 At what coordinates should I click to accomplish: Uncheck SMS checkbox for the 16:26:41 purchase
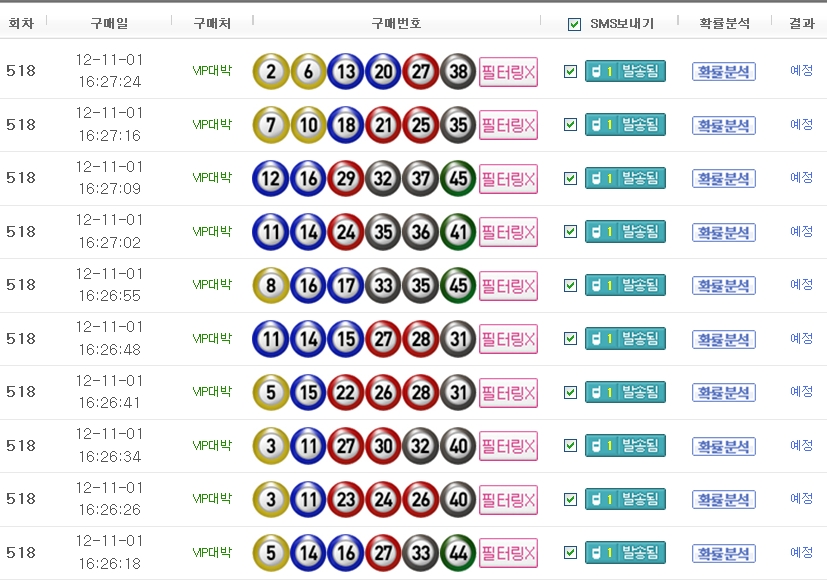click(x=571, y=392)
